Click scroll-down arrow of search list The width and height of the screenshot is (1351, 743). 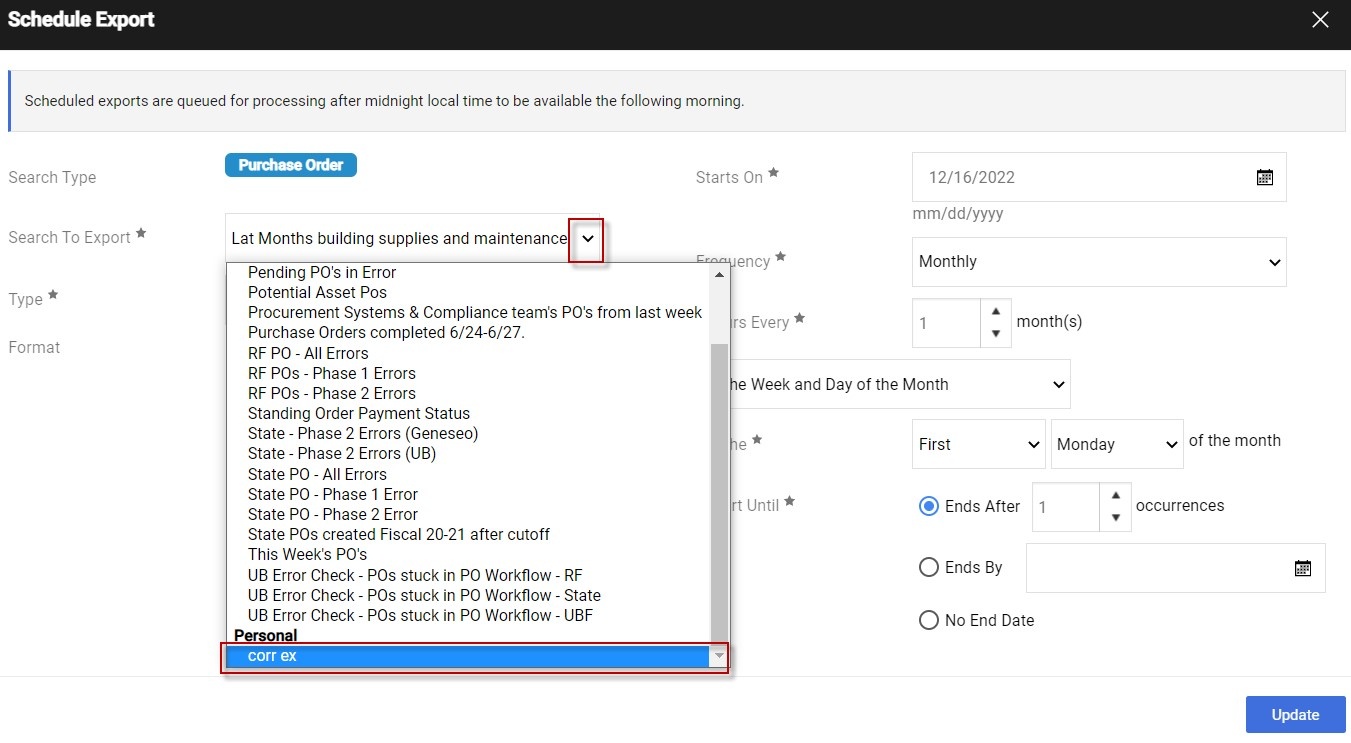(718, 656)
